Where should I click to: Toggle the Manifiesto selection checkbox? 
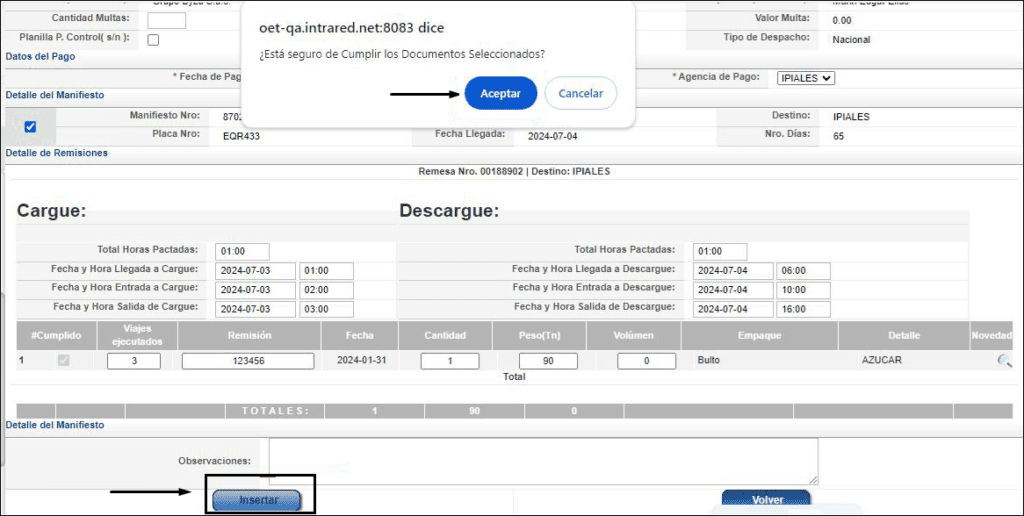(x=30, y=127)
